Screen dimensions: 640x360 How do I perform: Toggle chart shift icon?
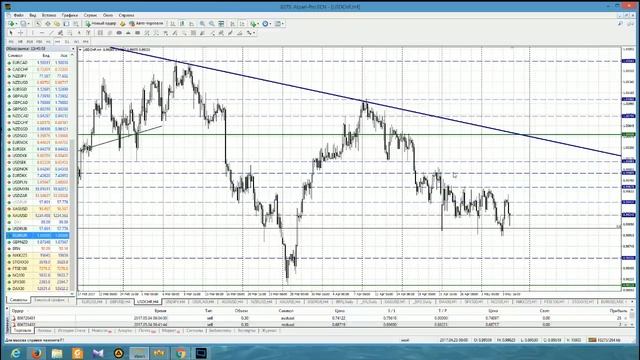(x=242, y=24)
